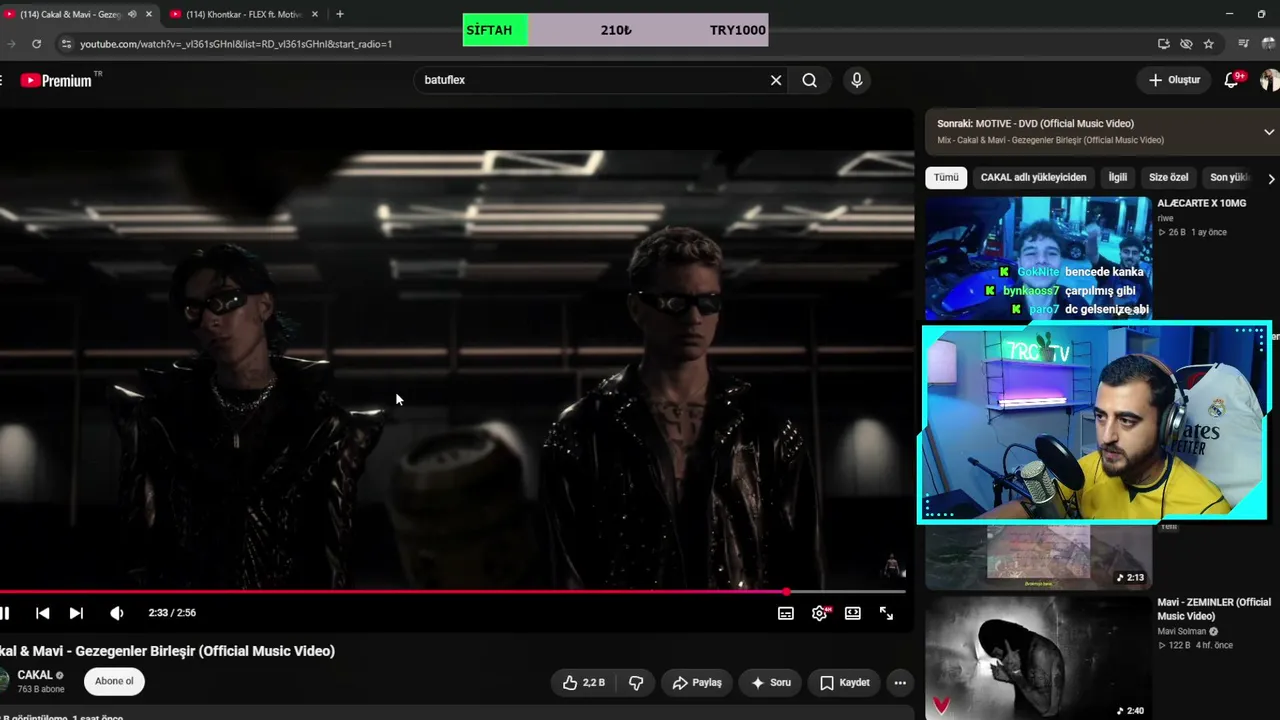Open the account avatar menu
Screen dimensions: 1280x720
1270,80
